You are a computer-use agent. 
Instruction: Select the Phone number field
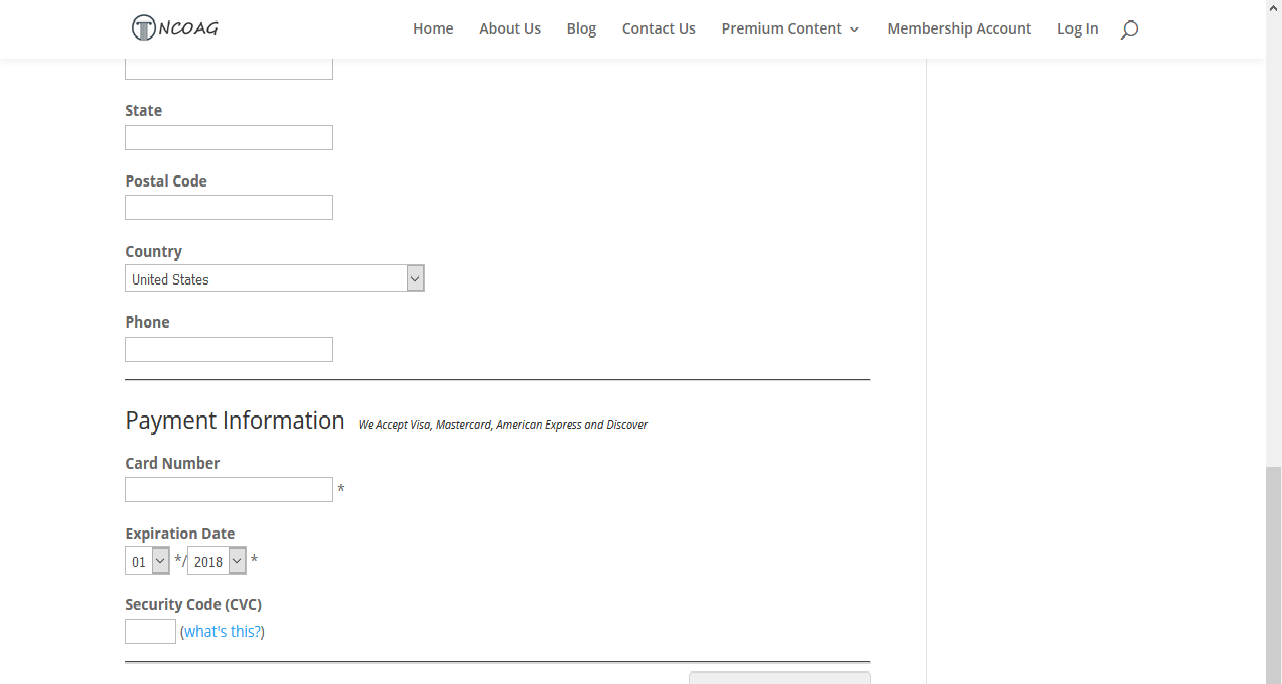point(228,349)
